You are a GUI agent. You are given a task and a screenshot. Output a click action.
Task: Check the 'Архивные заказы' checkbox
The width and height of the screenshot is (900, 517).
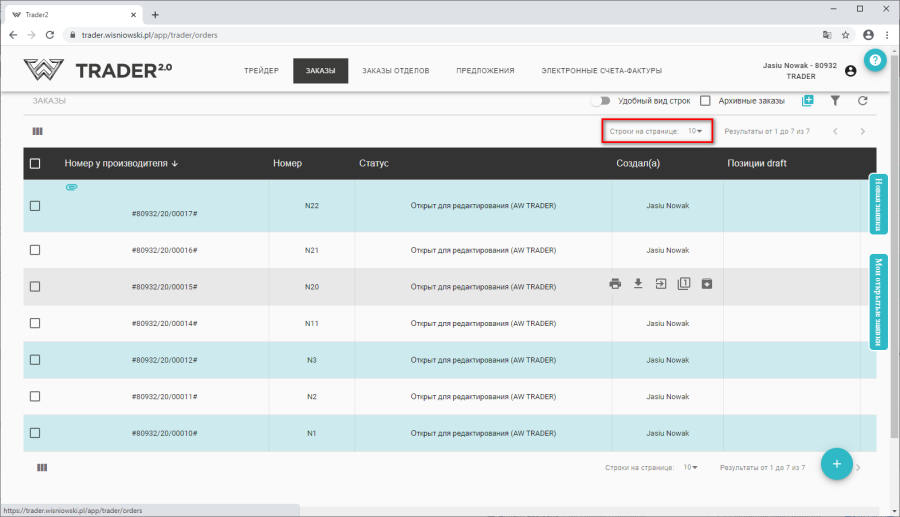tap(705, 101)
